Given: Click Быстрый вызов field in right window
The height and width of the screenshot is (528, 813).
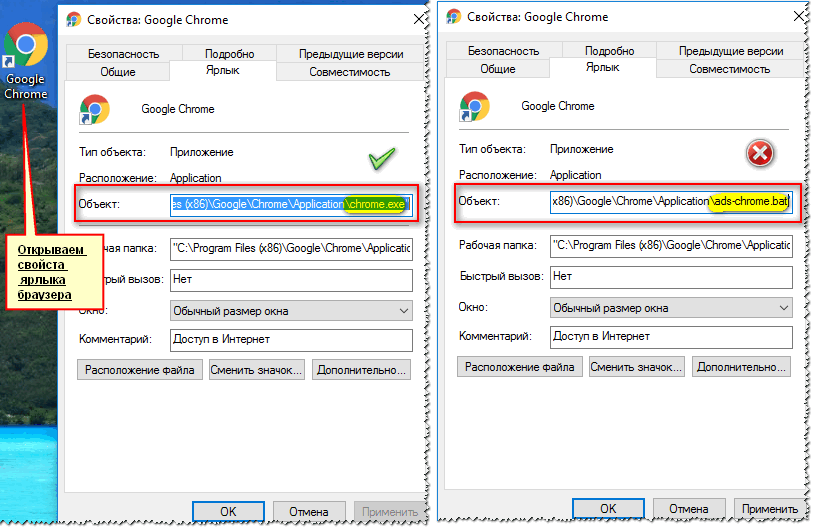Looking at the screenshot, I should coord(671,276).
